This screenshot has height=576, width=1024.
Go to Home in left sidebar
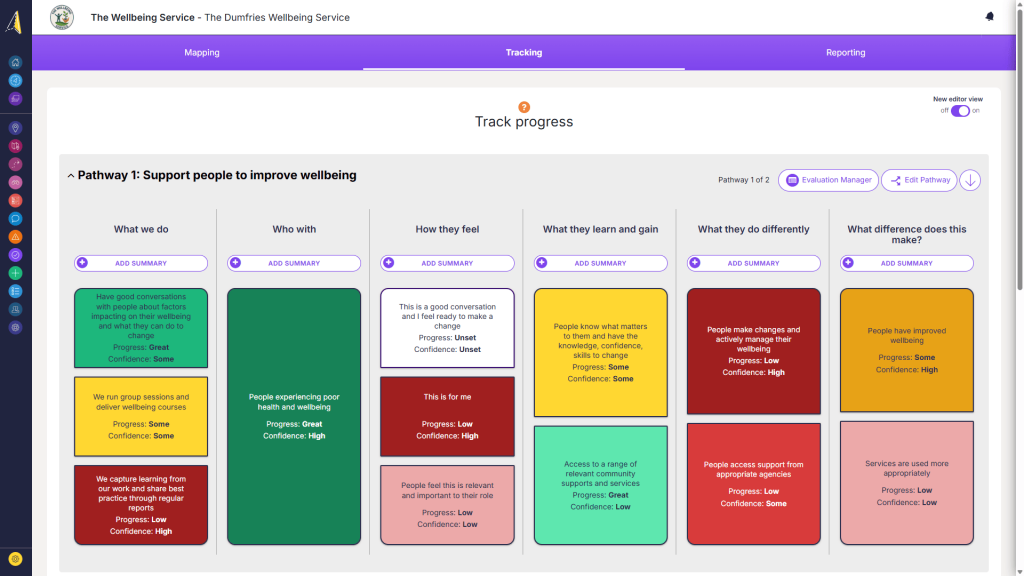15,62
